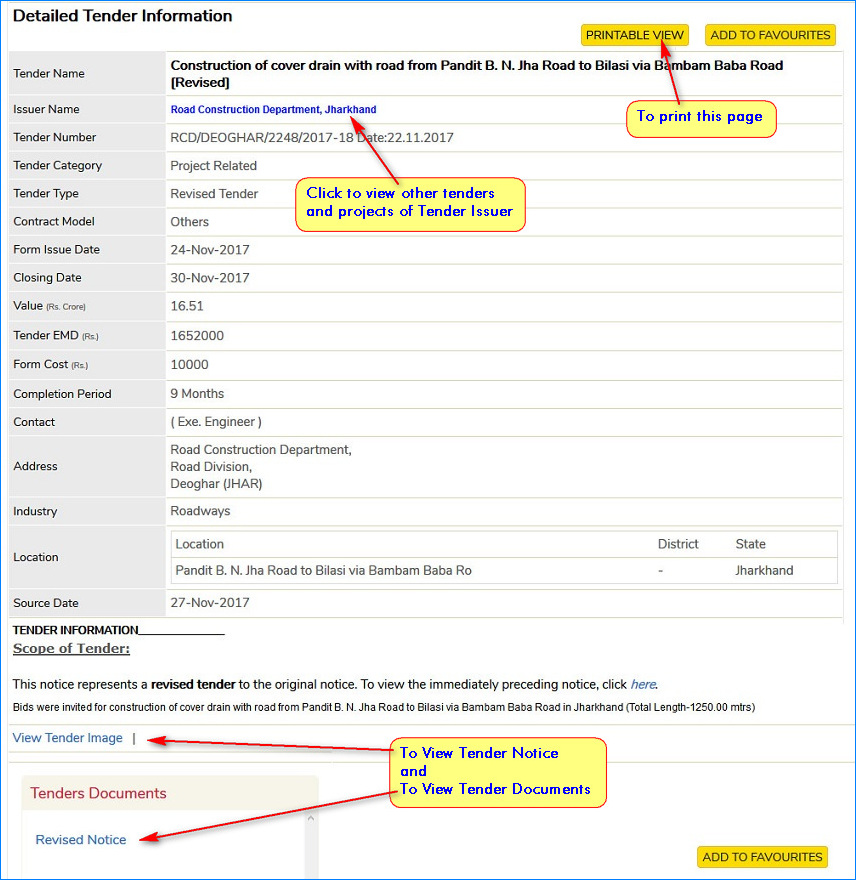Click the Tenders Documents panel heading

click(x=98, y=793)
